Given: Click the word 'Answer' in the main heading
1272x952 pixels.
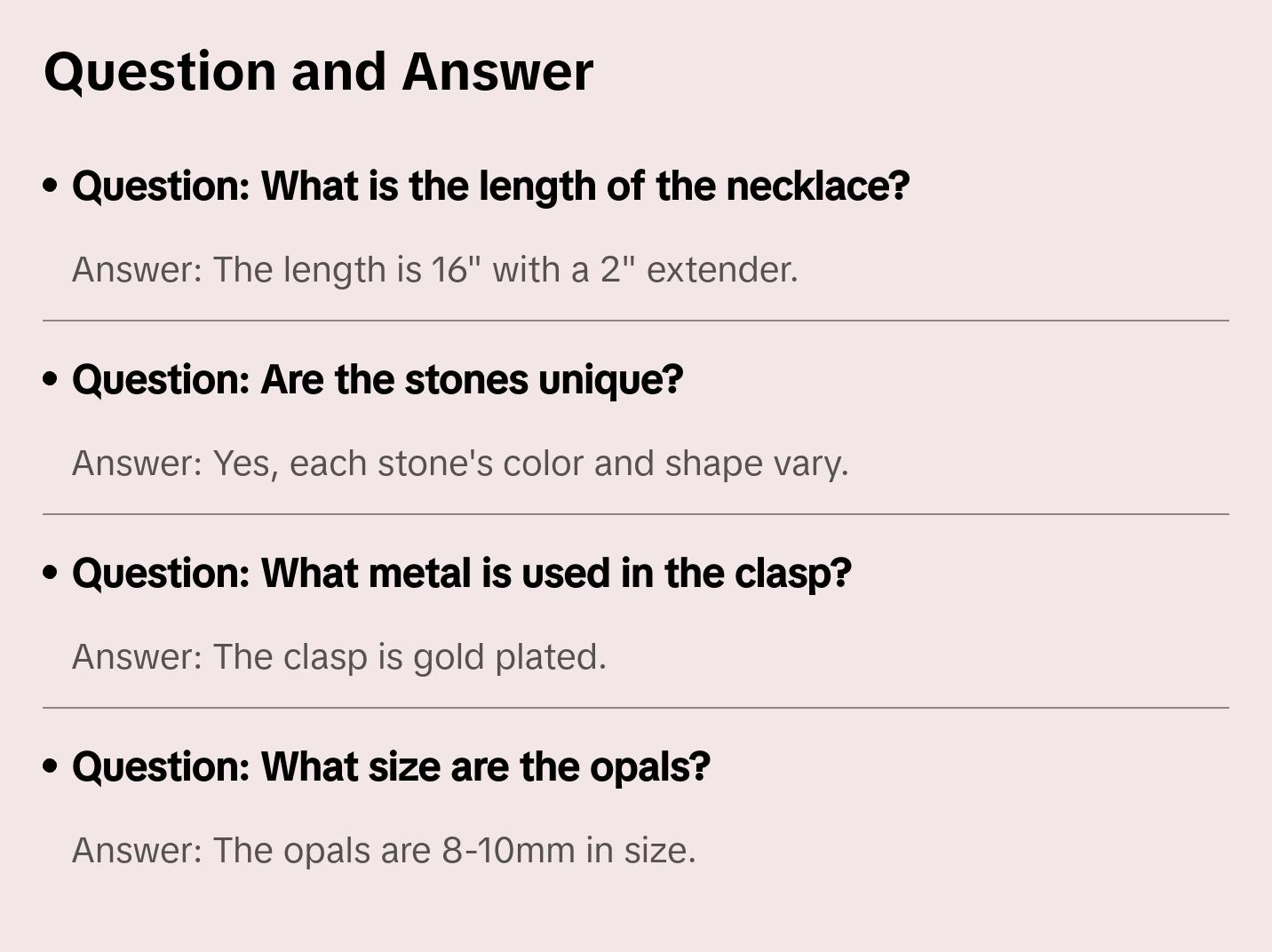Looking at the screenshot, I should [x=497, y=71].
